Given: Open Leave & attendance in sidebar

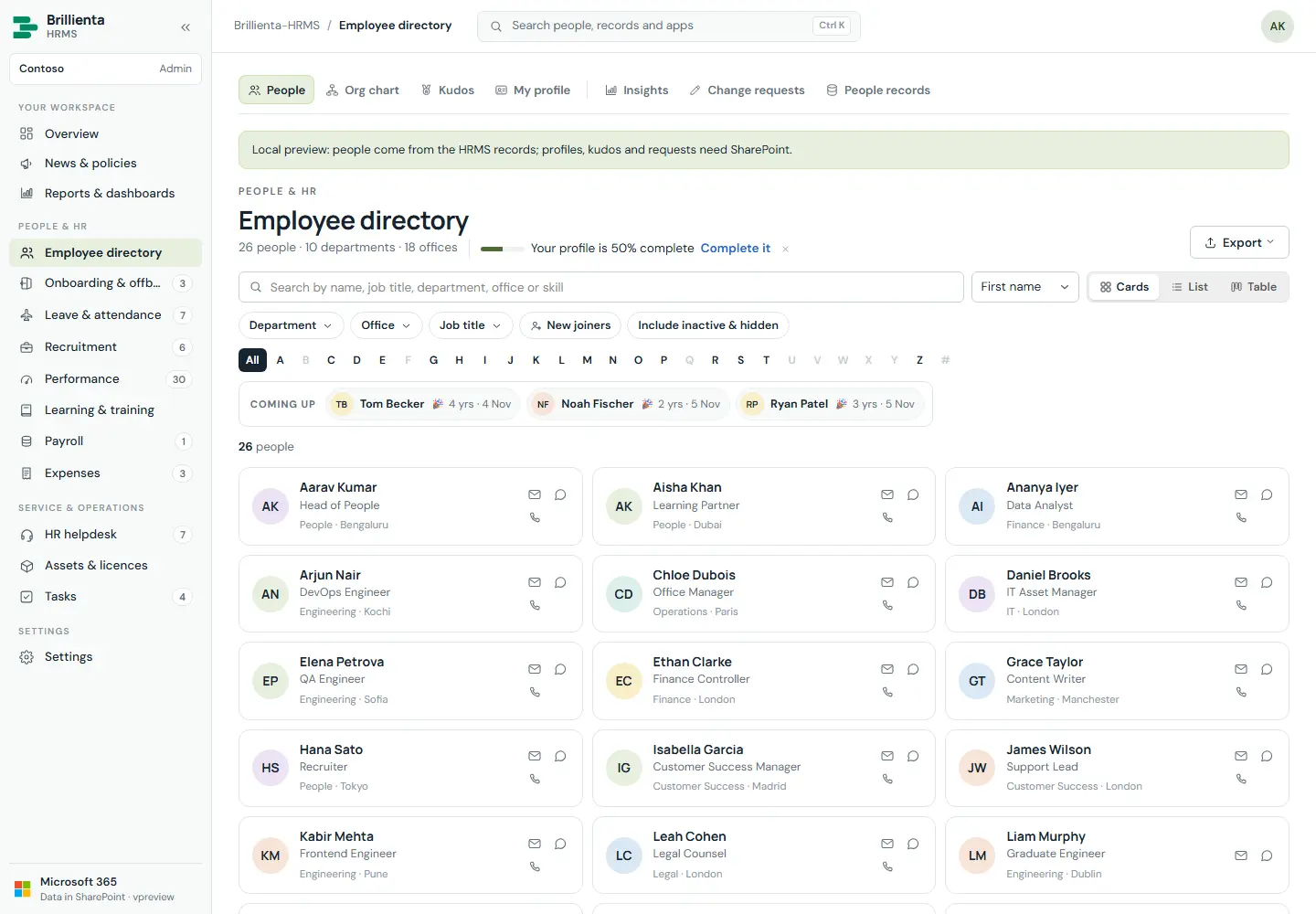Looking at the screenshot, I should 105,315.
